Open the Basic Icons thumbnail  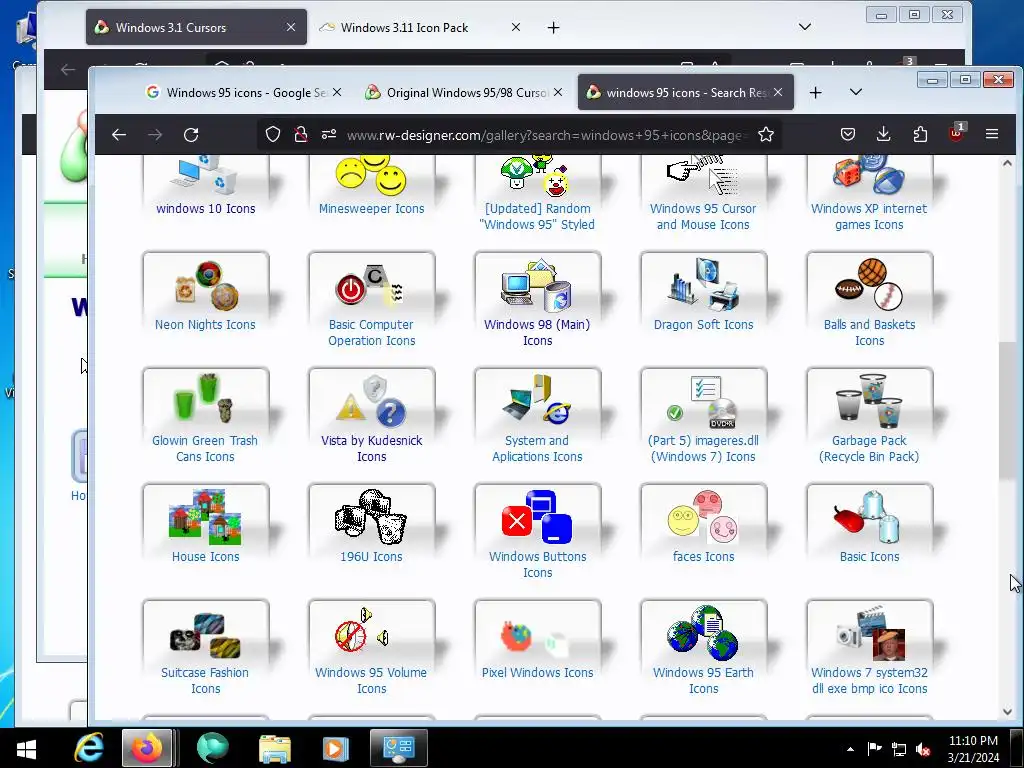[870, 517]
